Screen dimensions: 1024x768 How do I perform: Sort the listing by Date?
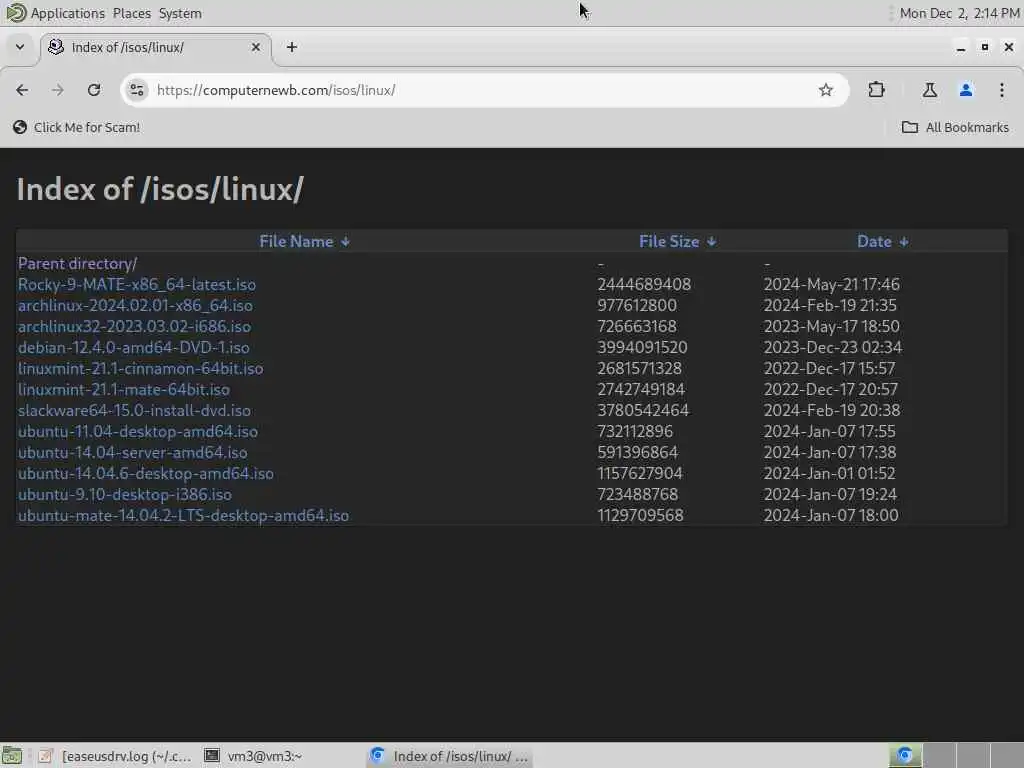point(882,242)
